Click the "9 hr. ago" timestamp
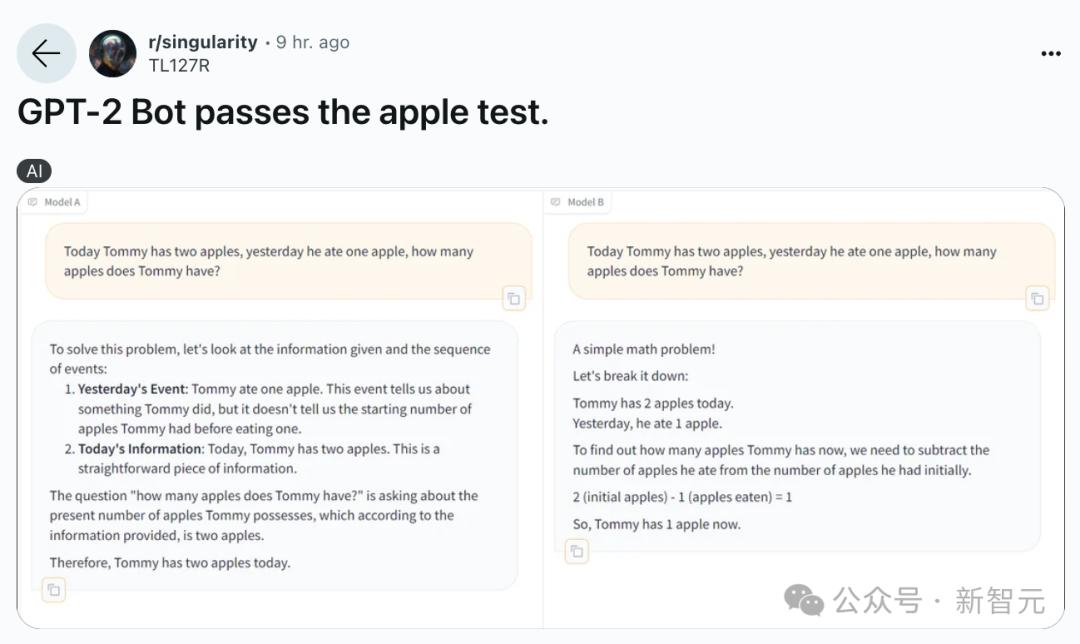Viewport: 1080px width, 644px height. coord(313,42)
